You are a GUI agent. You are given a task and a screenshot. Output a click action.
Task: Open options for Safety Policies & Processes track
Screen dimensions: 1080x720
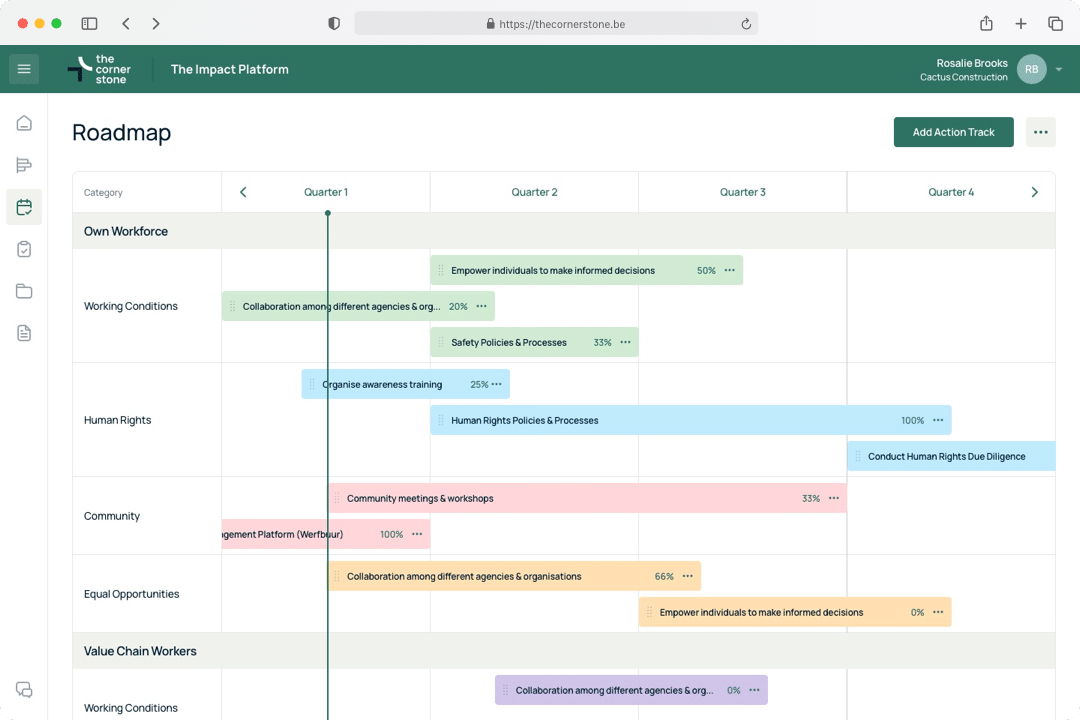click(625, 342)
